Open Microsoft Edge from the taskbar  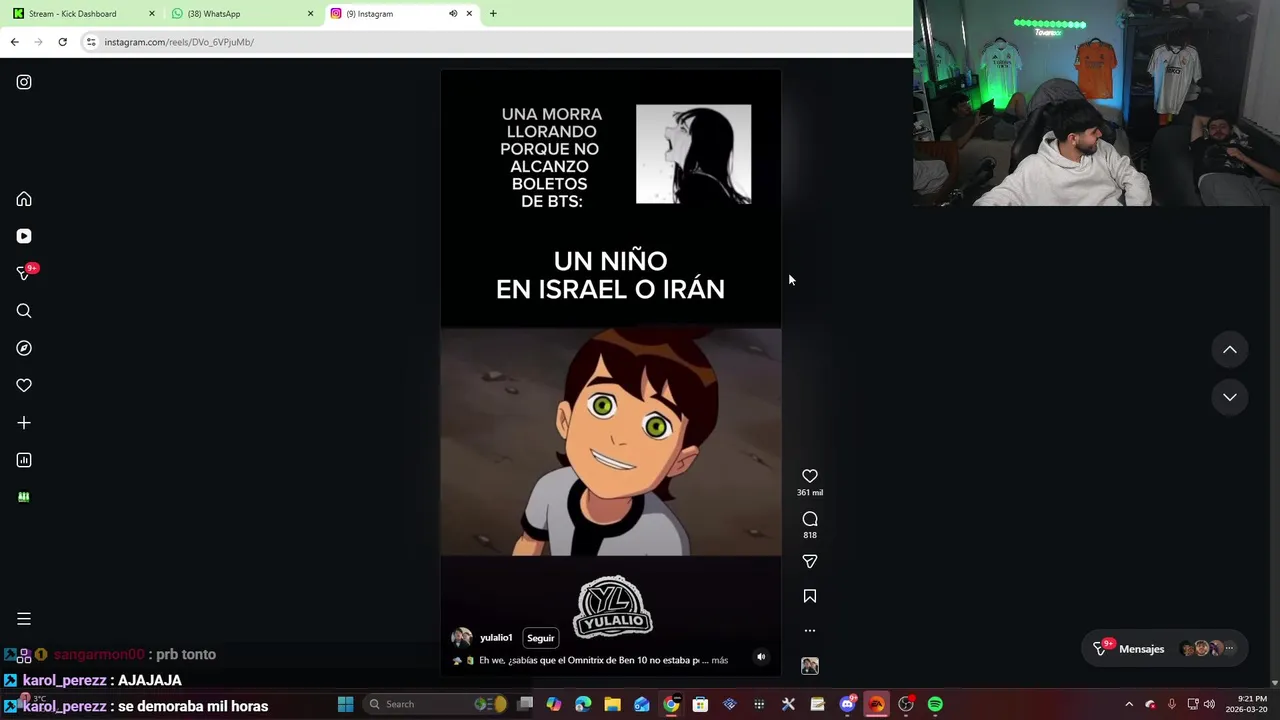pos(583,704)
